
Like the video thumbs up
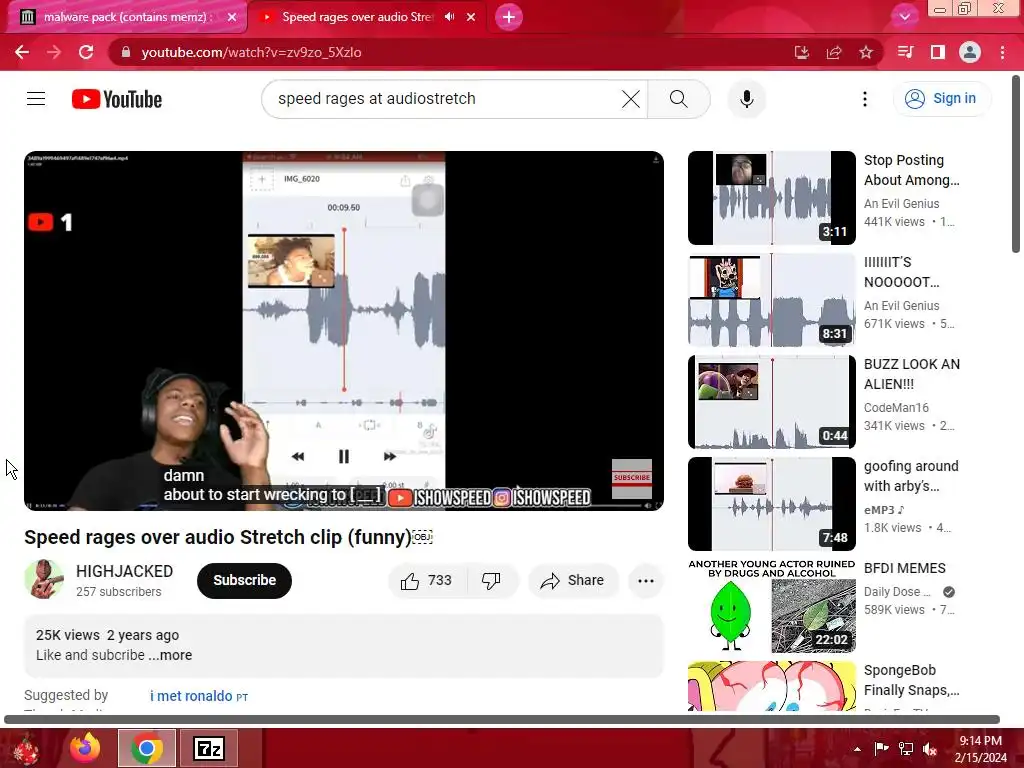(x=426, y=581)
